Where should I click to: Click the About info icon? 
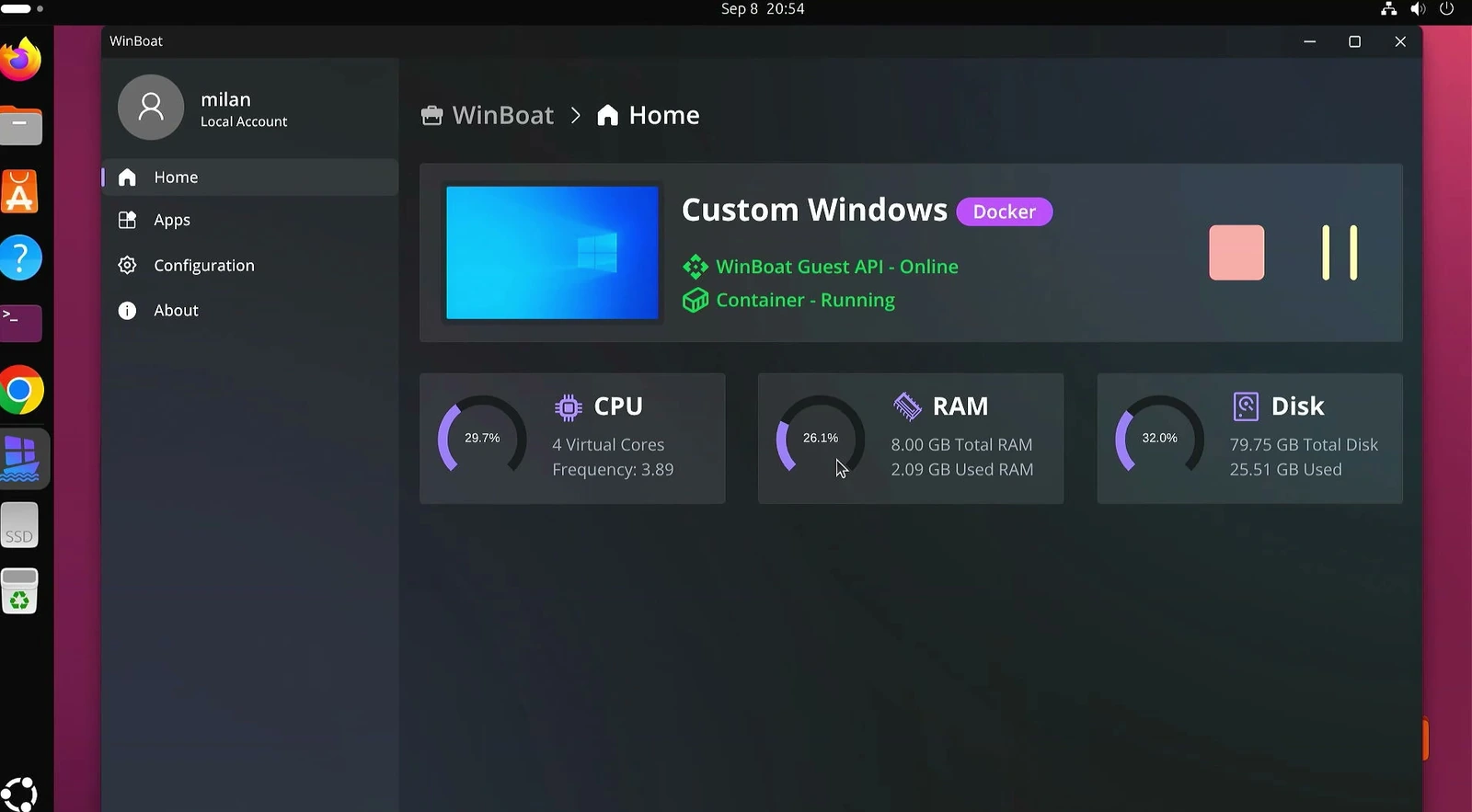[x=127, y=311]
